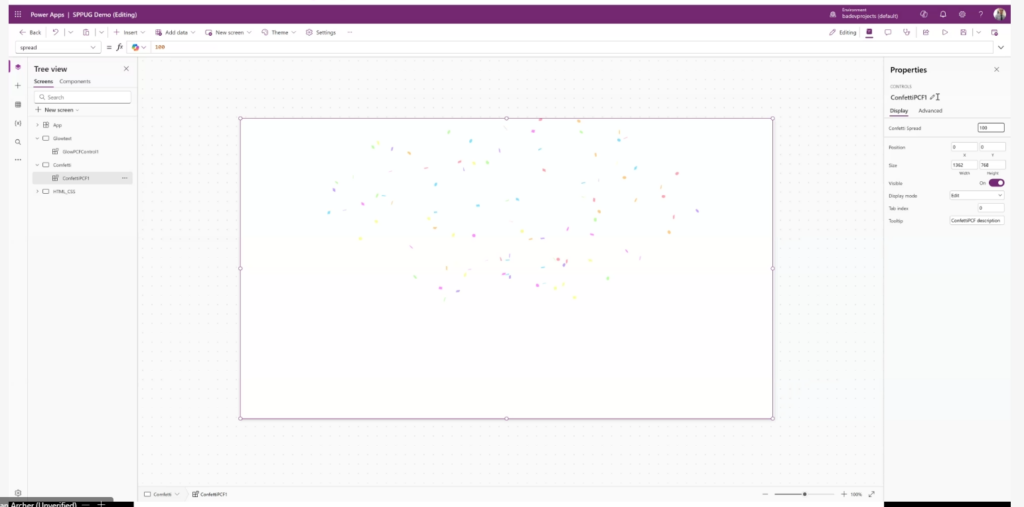Open the Save options dropdown arrow
Image resolution: width=1024 pixels, height=507 pixels.
coord(978,32)
